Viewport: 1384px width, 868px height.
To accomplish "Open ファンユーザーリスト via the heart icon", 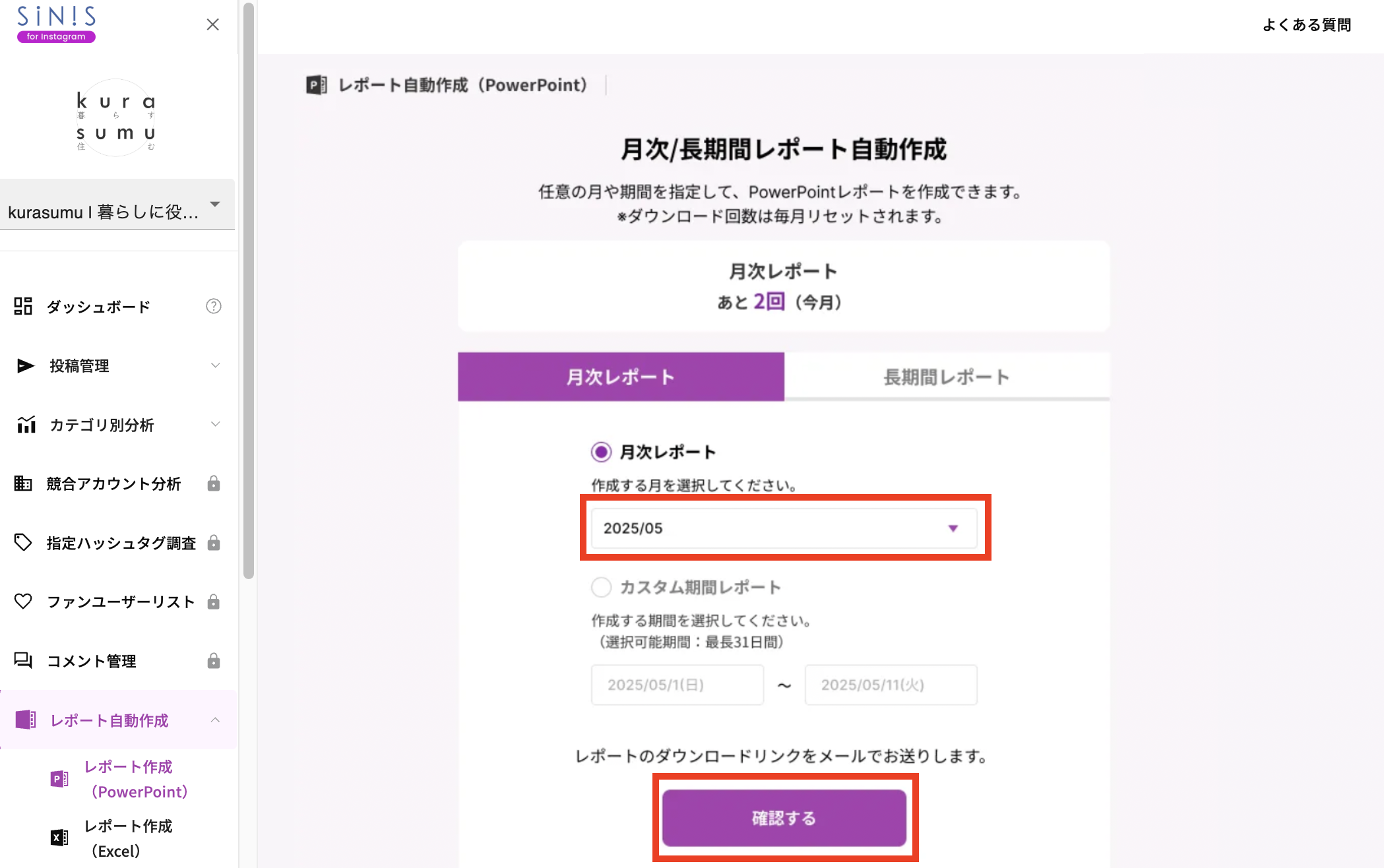I will point(24,601).
